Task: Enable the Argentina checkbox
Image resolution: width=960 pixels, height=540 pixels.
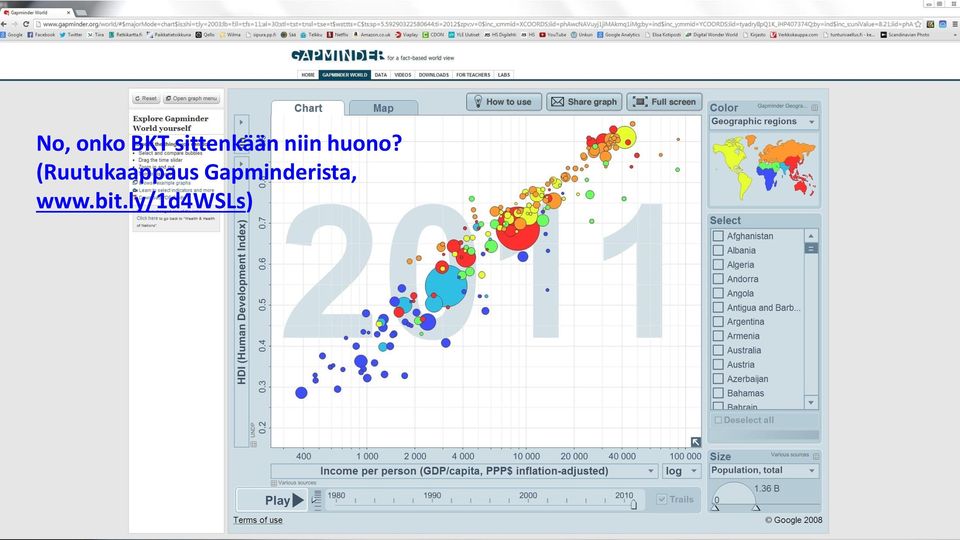Action: coord(718,321)
